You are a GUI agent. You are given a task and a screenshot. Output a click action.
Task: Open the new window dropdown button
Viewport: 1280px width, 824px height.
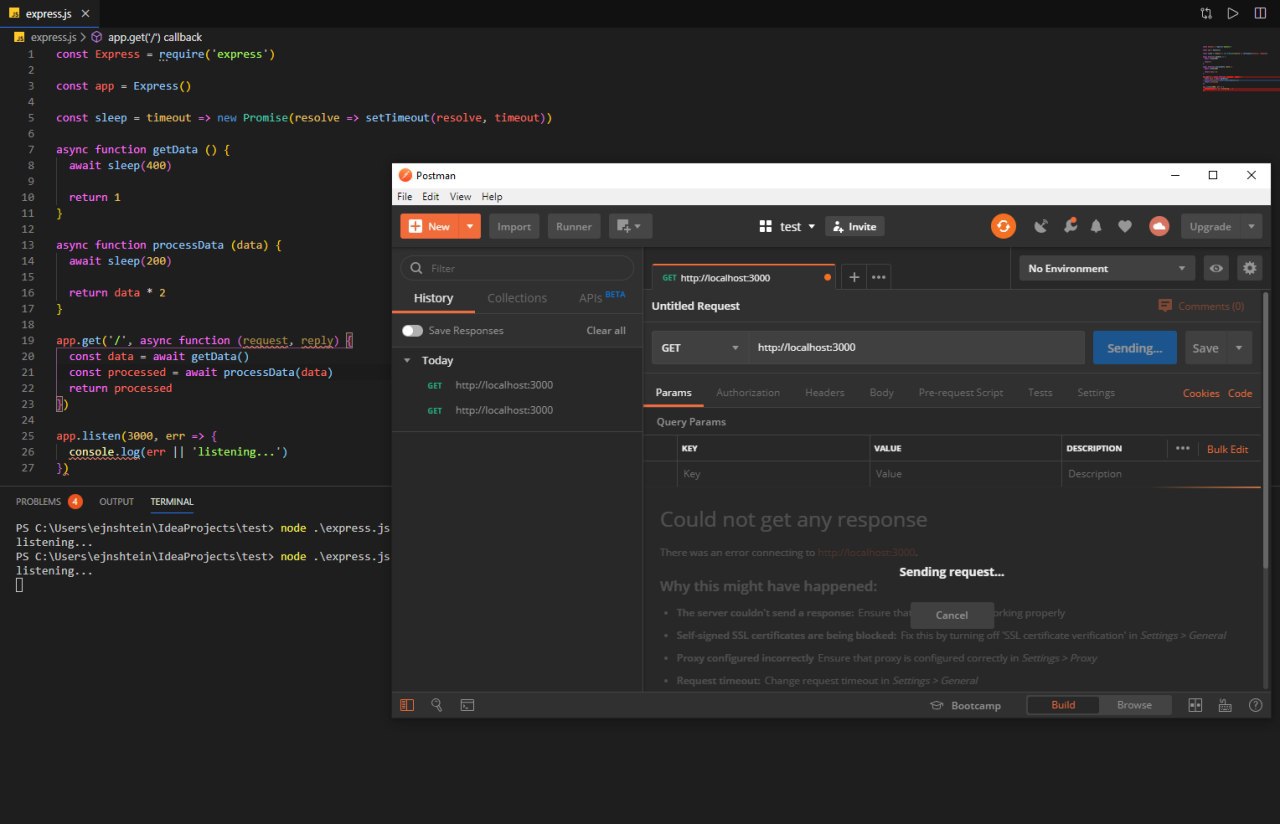[631, 226]
